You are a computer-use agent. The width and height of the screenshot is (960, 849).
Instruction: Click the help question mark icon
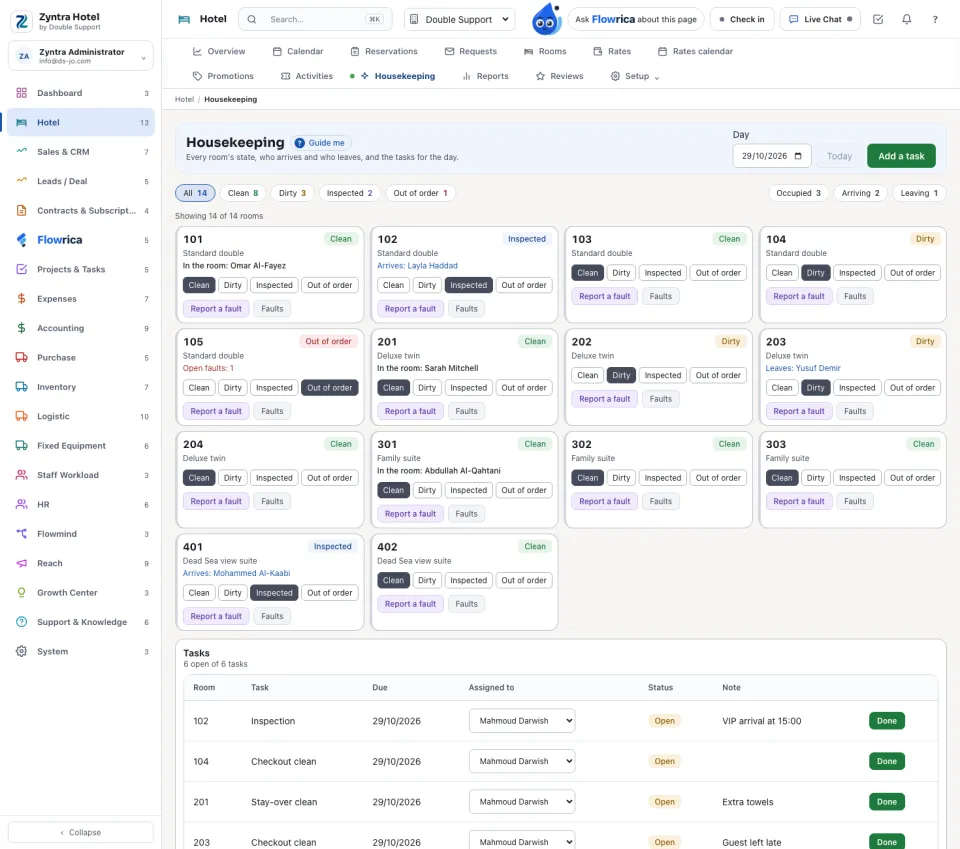click(x=935, y=19)
